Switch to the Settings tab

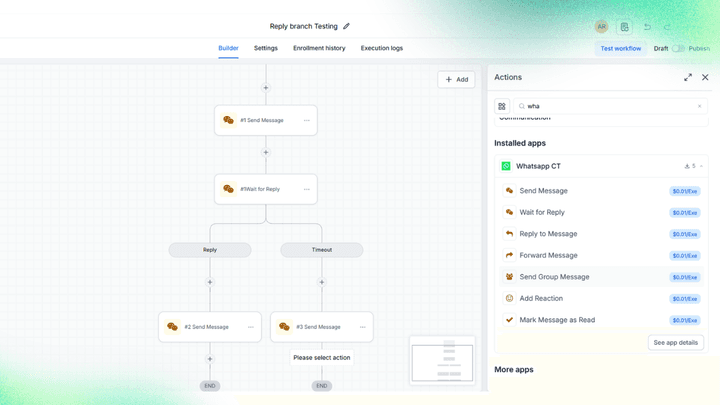click(x=266, y=48)
